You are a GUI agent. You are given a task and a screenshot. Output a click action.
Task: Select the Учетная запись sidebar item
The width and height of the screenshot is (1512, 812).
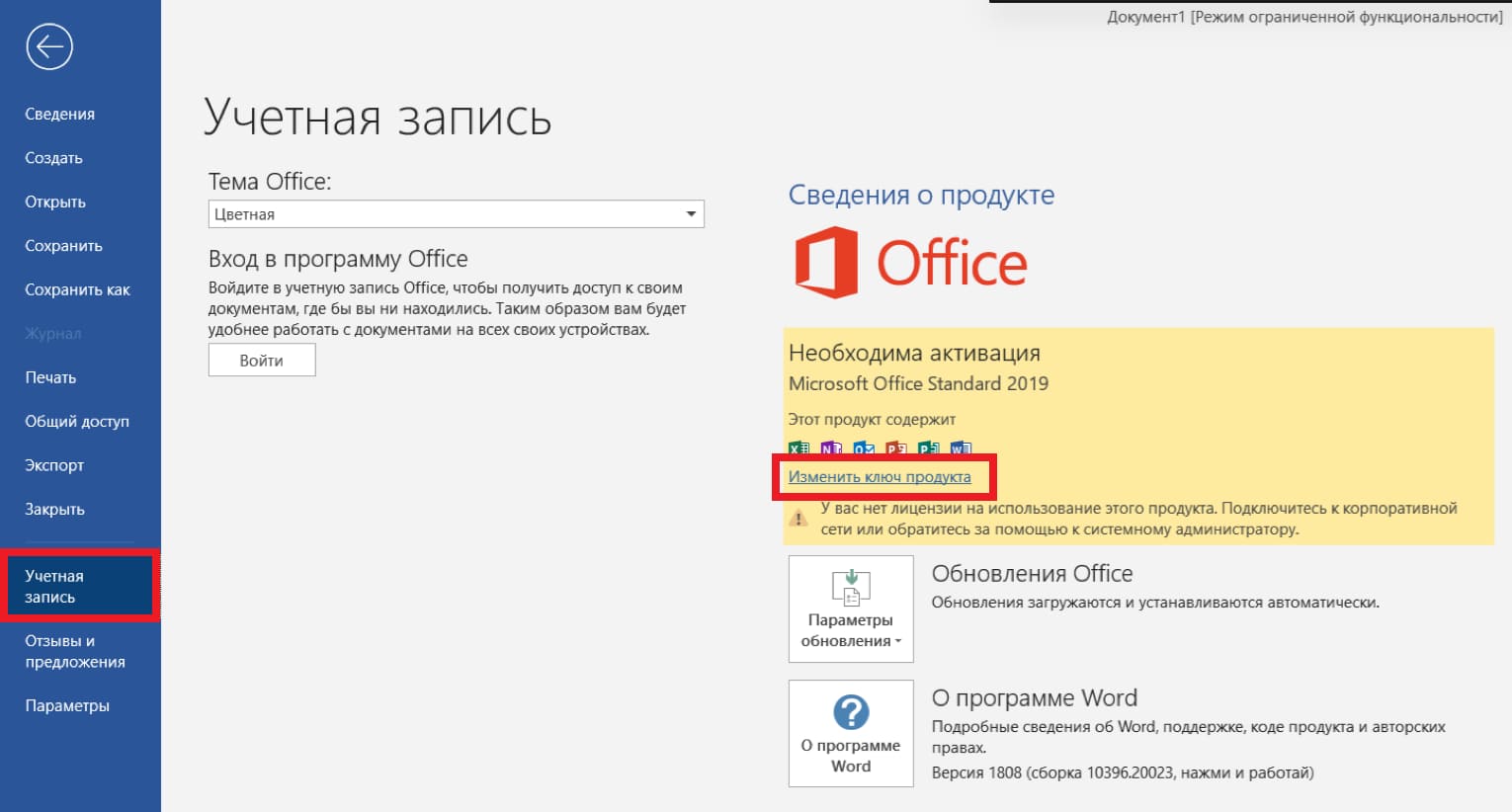click(x=79, y=587)
